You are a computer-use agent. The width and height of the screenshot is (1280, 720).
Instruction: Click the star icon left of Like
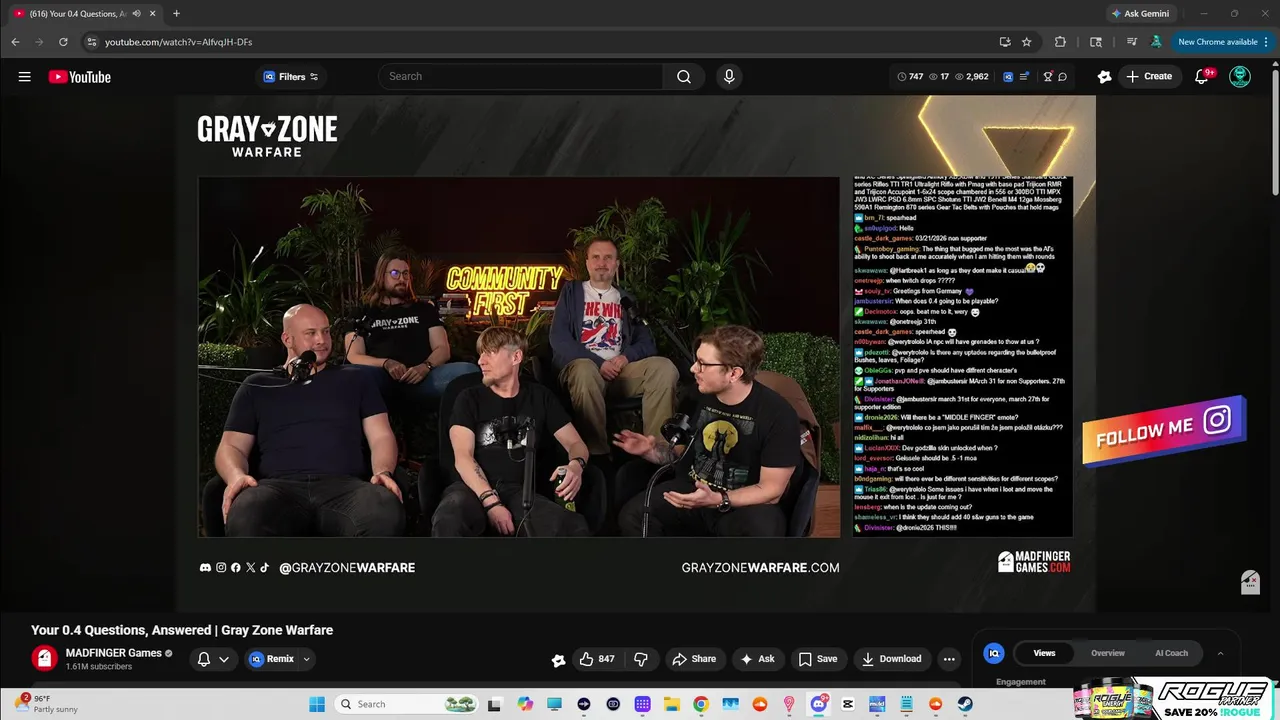tap(558, 660)
